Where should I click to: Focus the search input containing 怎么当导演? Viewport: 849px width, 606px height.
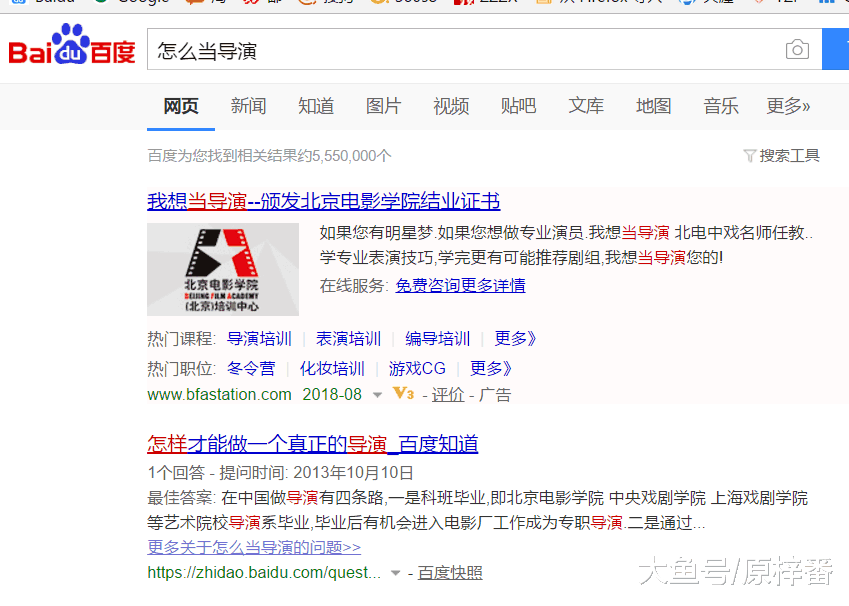click(460, 50)
